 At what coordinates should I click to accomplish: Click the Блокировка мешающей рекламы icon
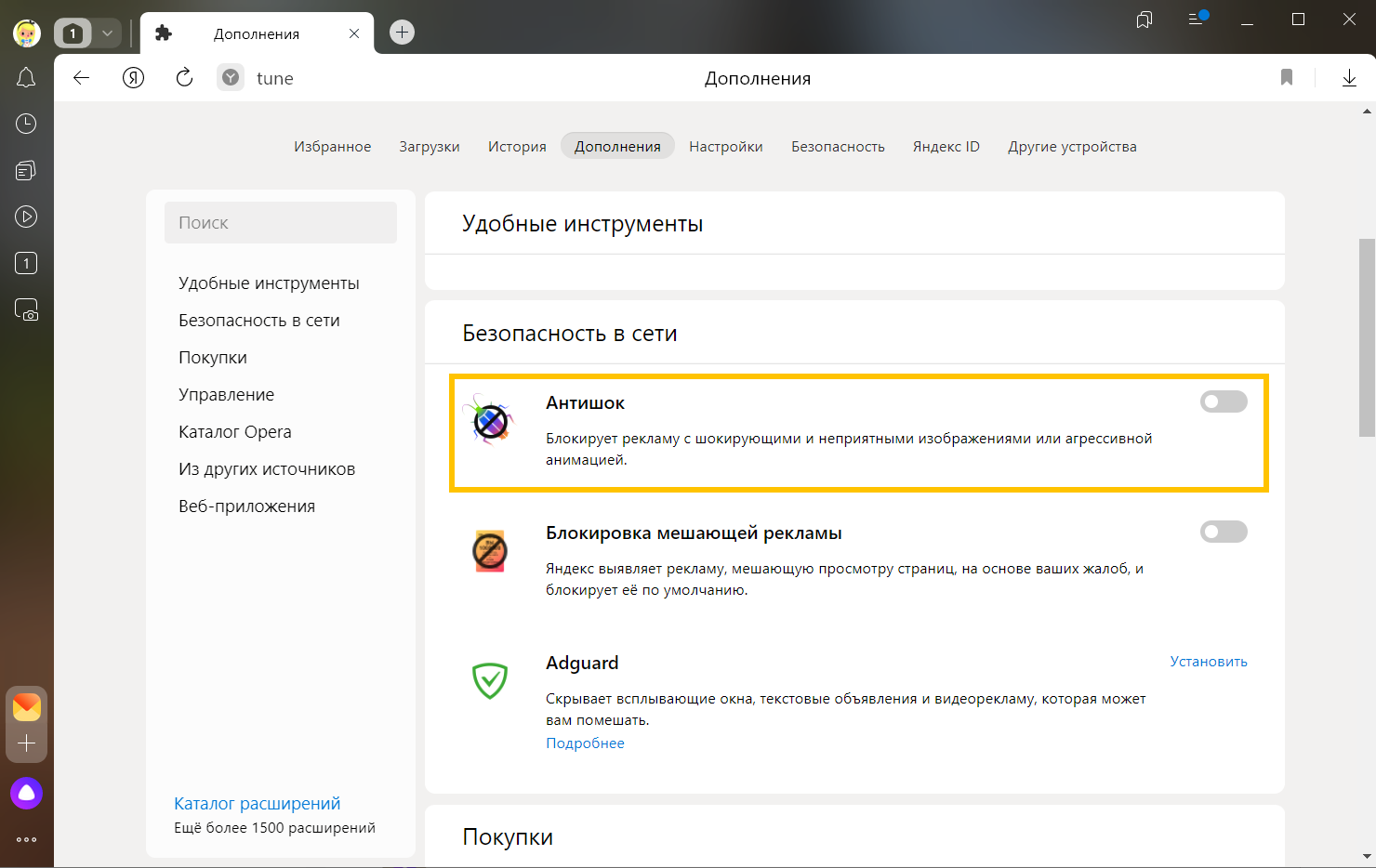490,550
